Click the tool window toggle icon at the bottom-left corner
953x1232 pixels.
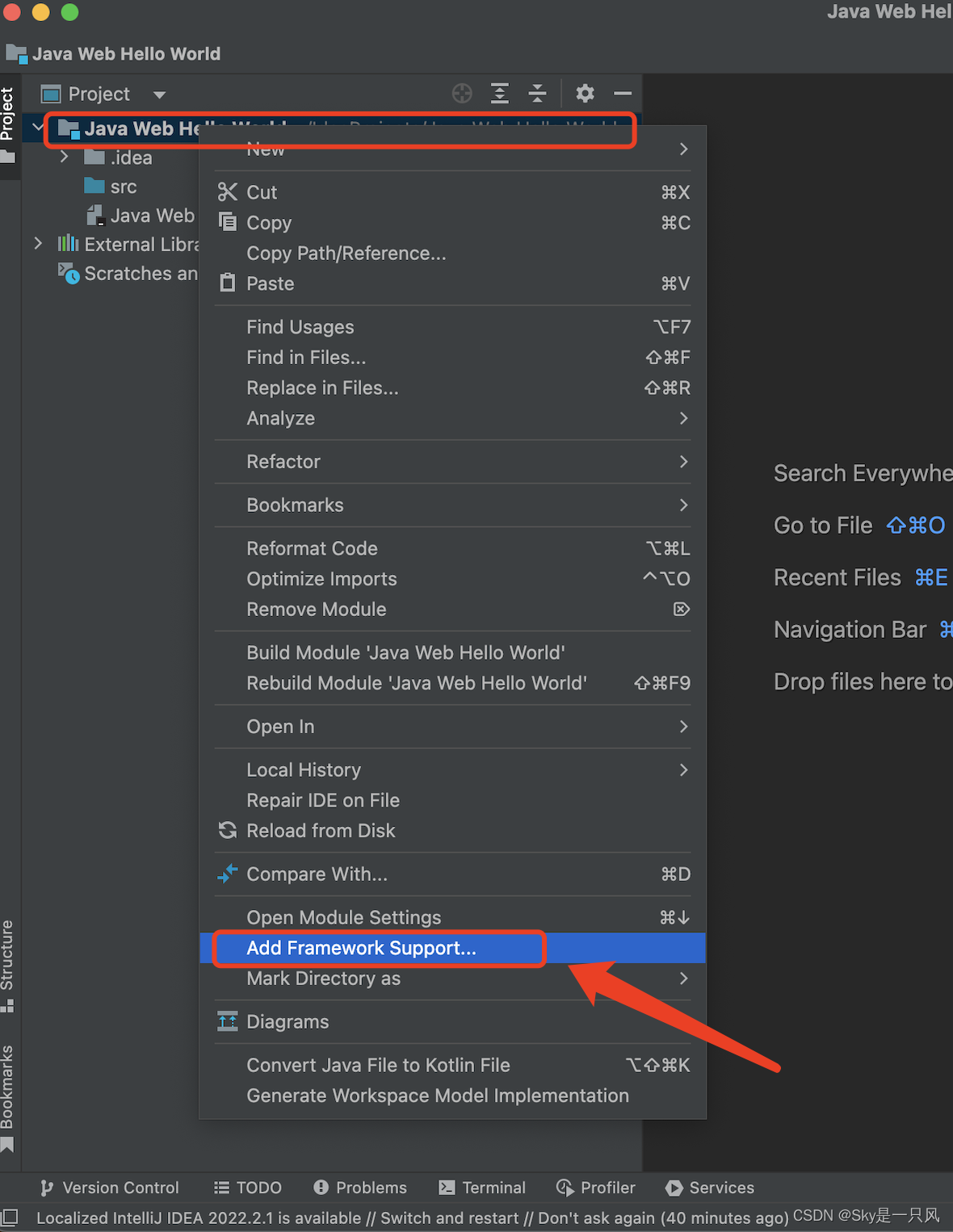pyautogui.click(x=10, y=1217)
